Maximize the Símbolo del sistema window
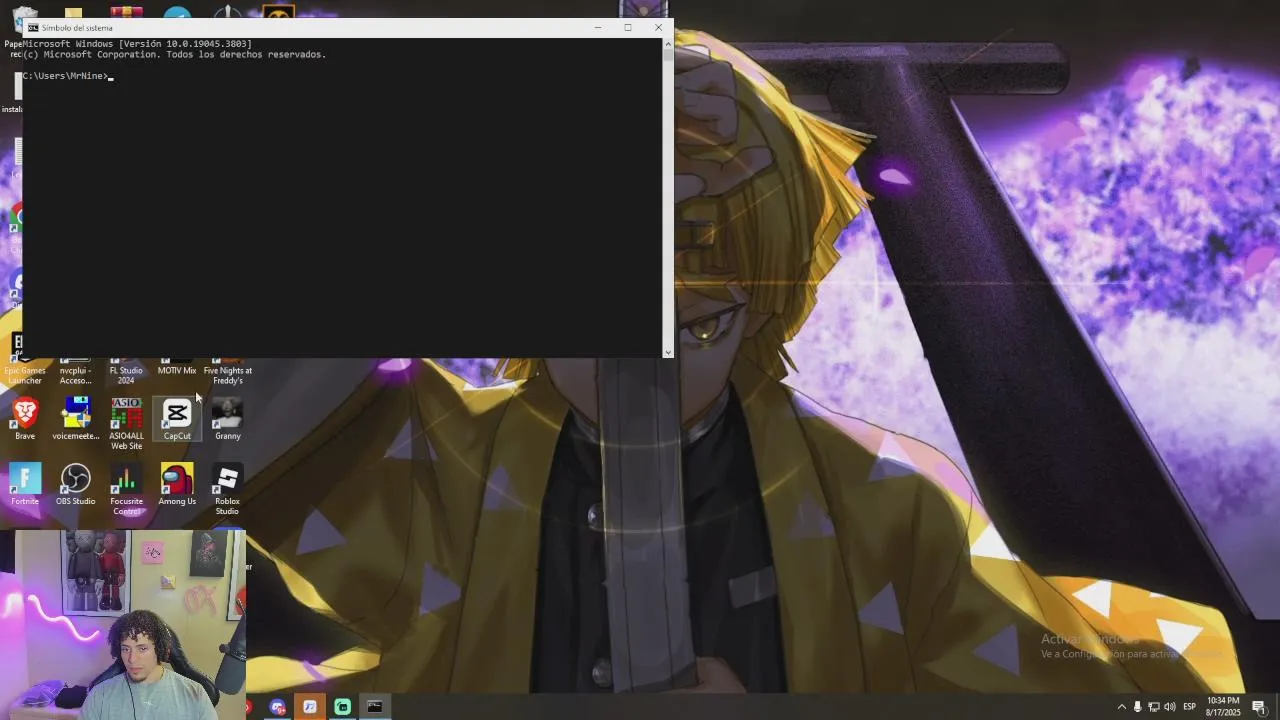Screen dimensions: 1280x720 click(x=628, y=28)
